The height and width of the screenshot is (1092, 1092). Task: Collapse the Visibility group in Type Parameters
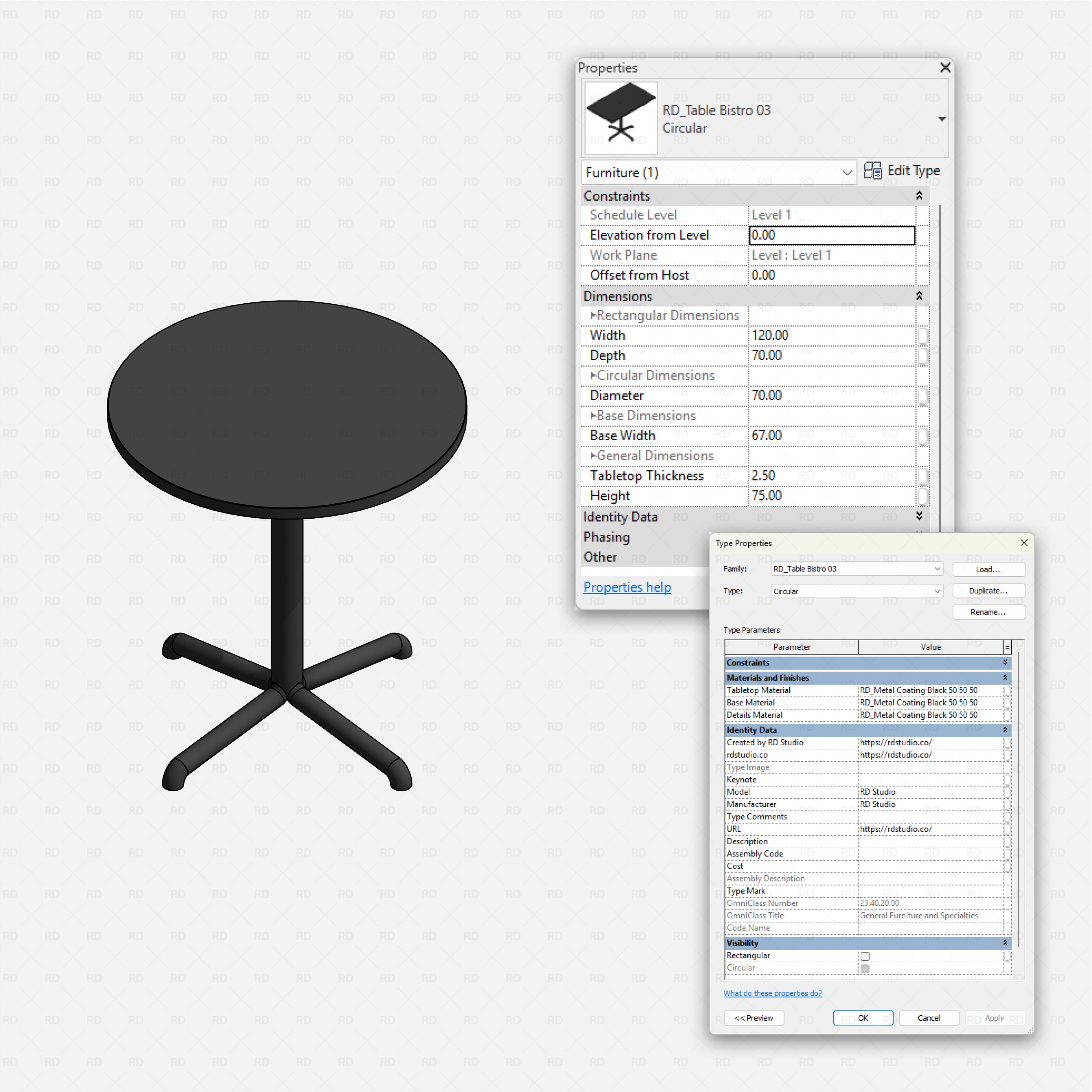tap(1005, 943)
